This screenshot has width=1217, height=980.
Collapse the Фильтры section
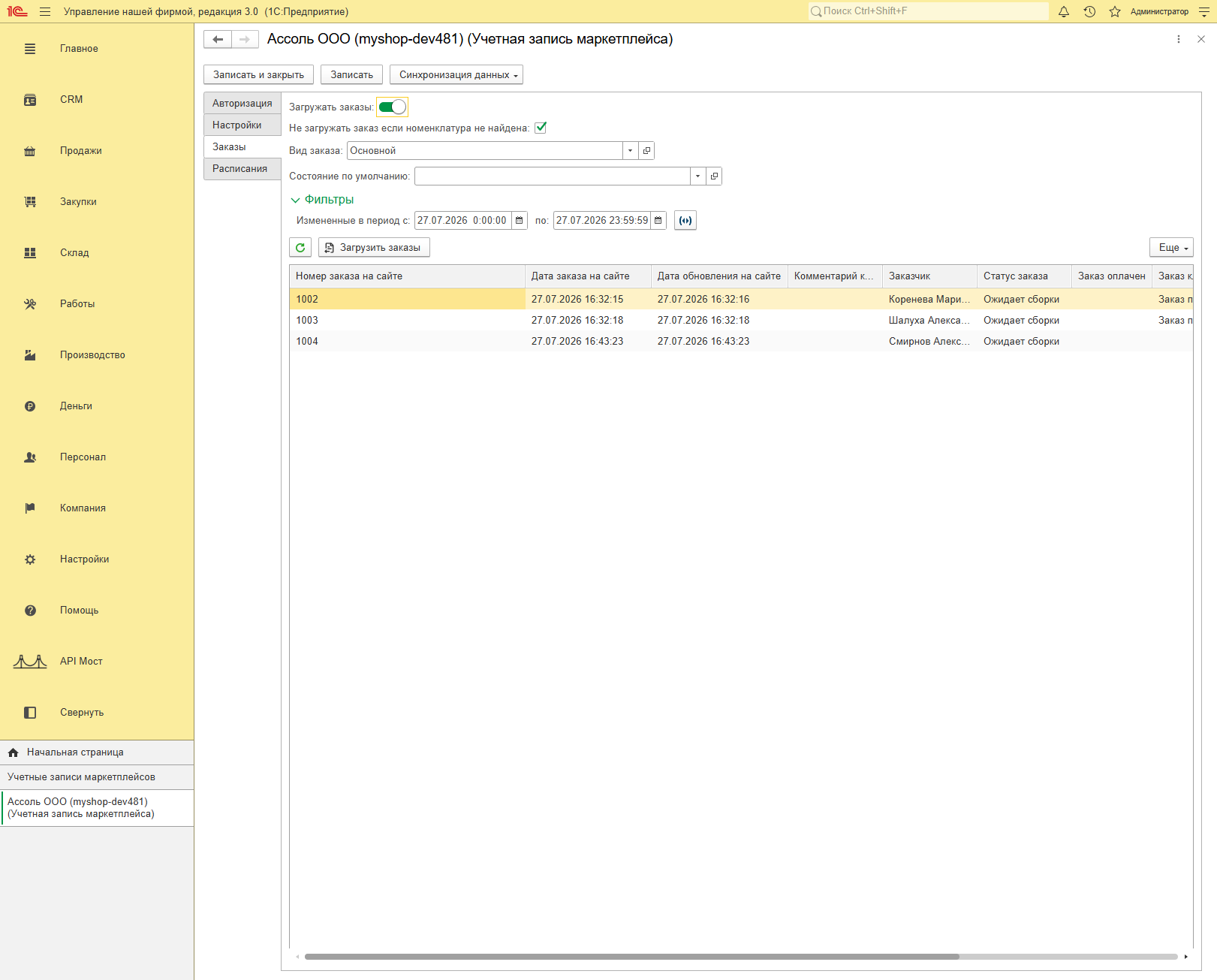click(322, 200)
